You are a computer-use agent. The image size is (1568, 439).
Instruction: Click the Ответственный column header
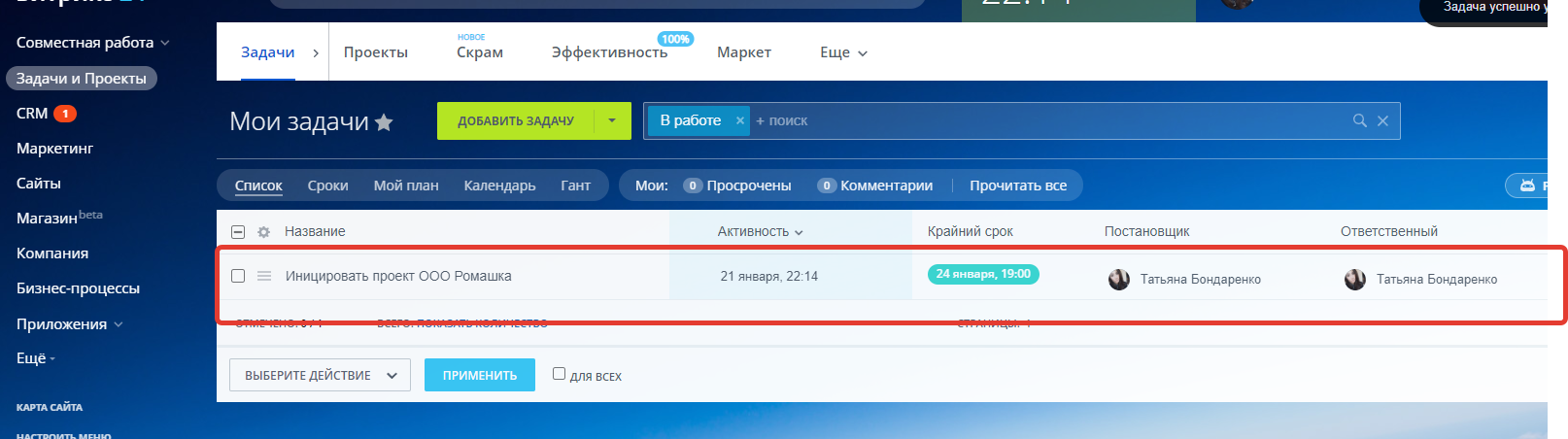[1389, 231]
